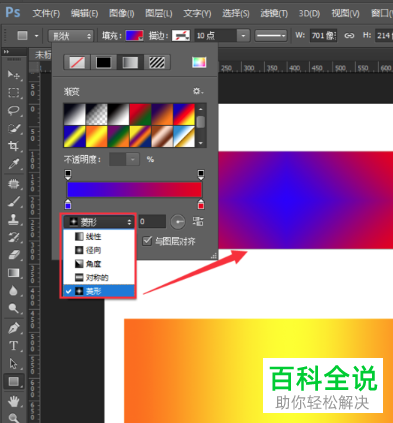Open the File (F) menu
The image size is (393, 423).
click(x=46, y=13)
